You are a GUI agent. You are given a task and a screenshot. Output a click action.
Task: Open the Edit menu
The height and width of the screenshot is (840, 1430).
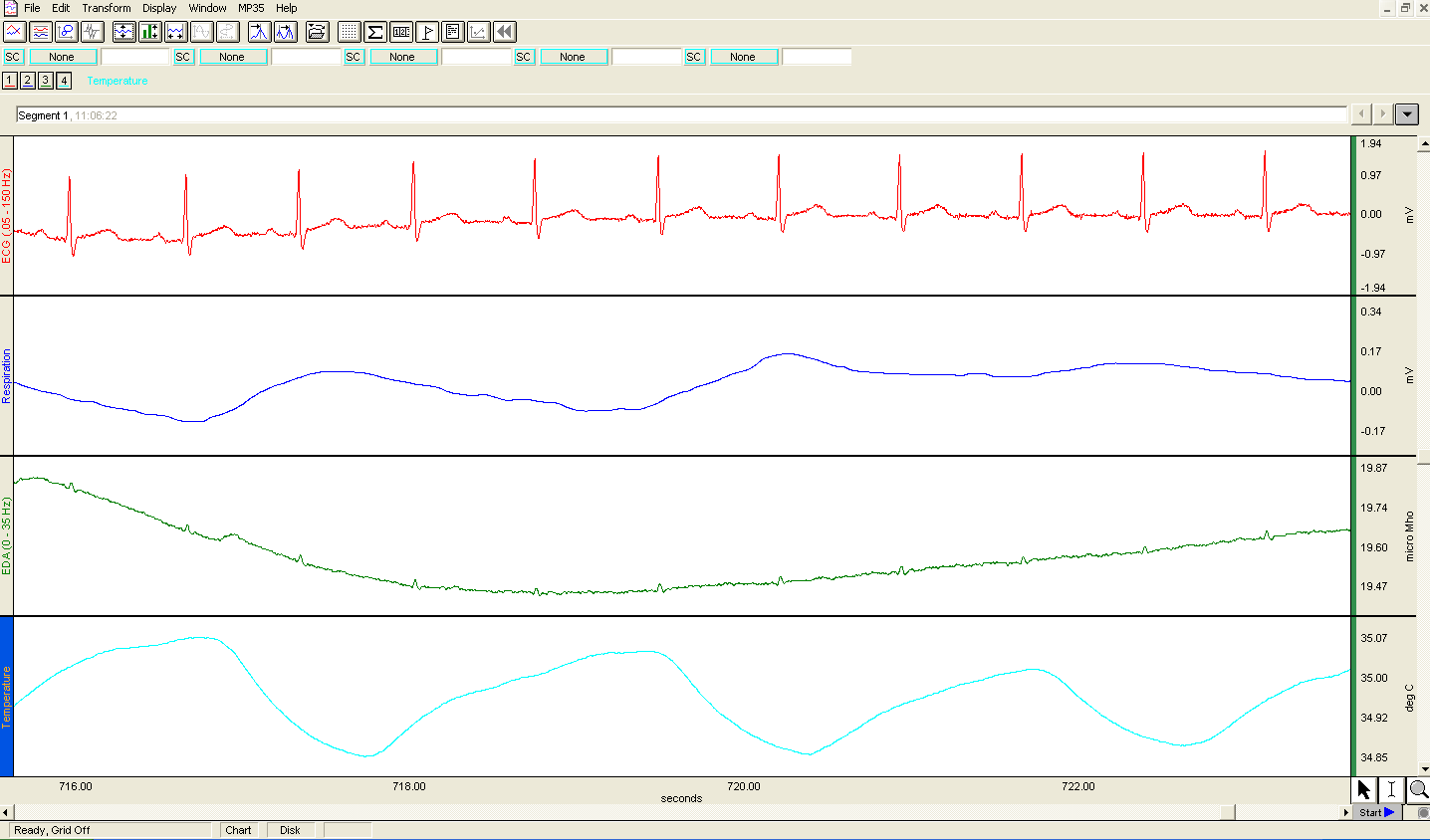61,8
